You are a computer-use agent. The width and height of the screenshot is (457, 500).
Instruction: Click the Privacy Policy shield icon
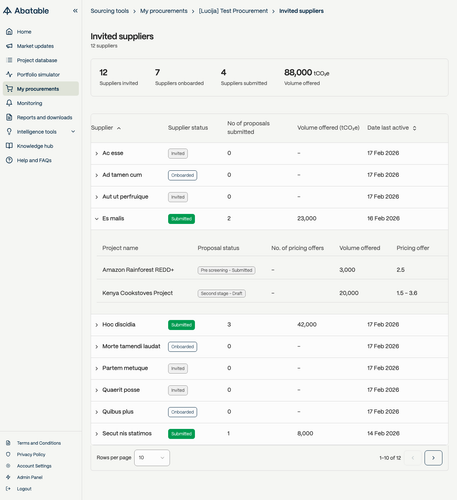click(x=8, y=454)
